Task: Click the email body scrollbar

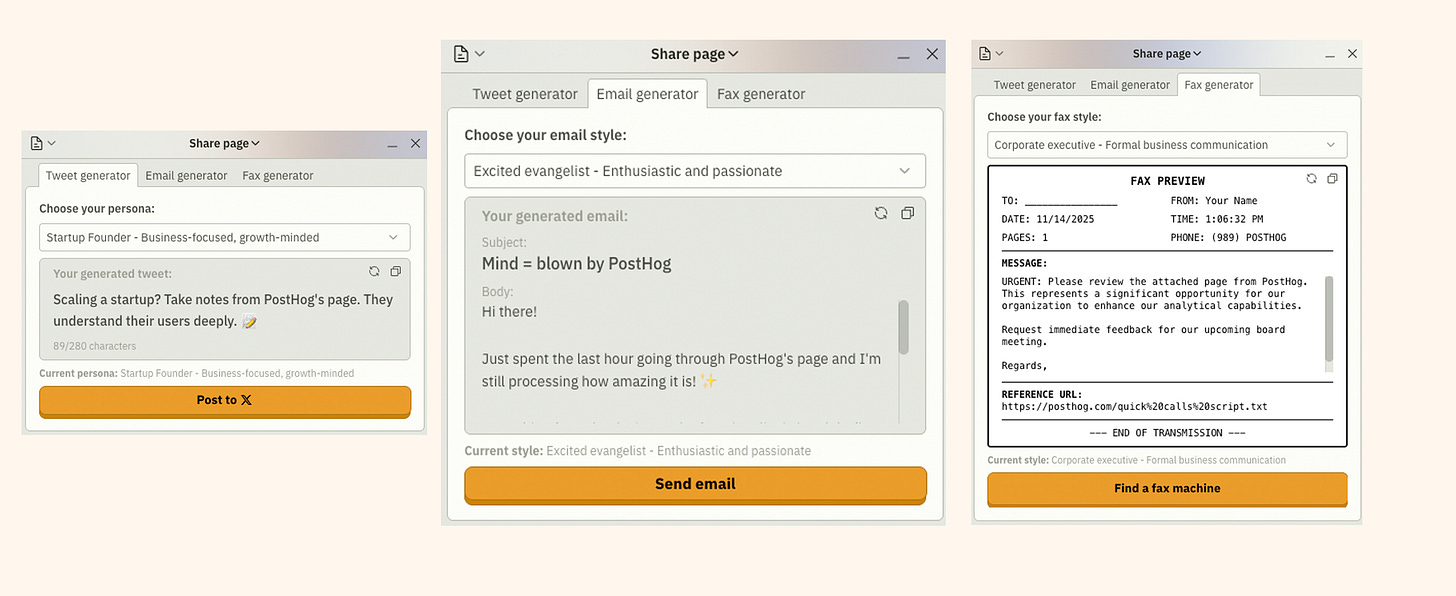Action: 904,327
